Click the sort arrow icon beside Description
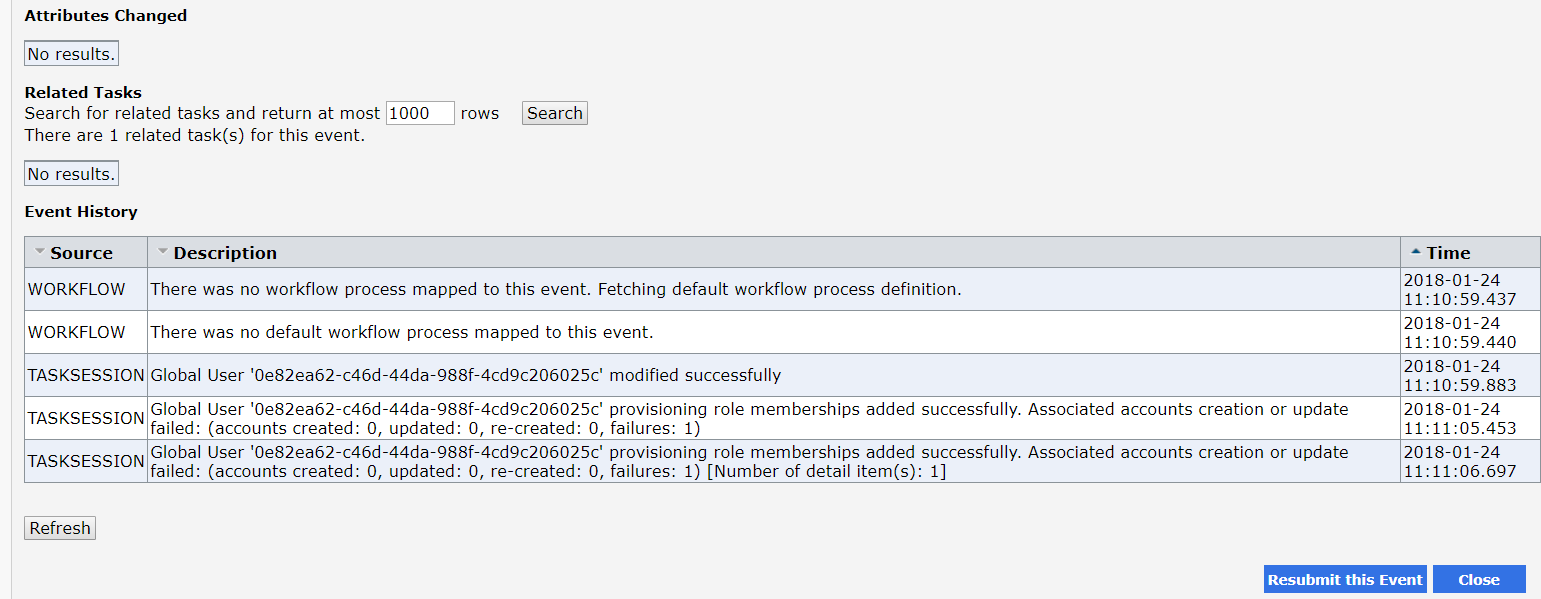 click(163, 251)
